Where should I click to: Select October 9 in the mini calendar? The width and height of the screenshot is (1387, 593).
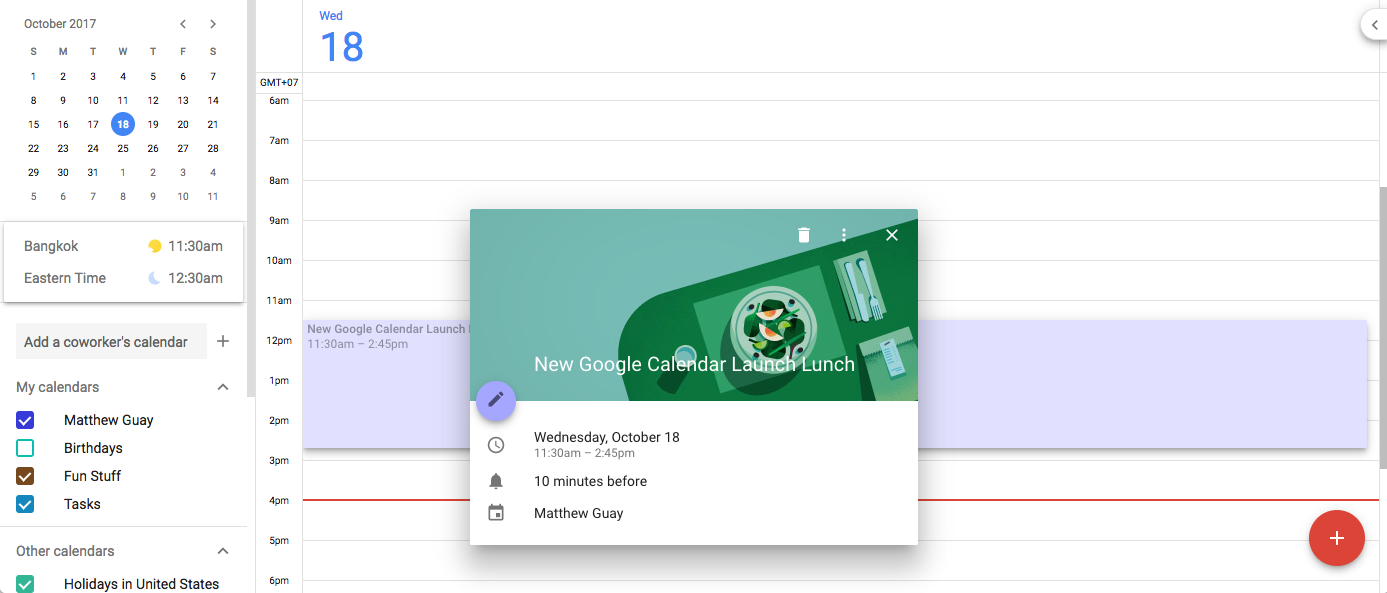point(63,100)
